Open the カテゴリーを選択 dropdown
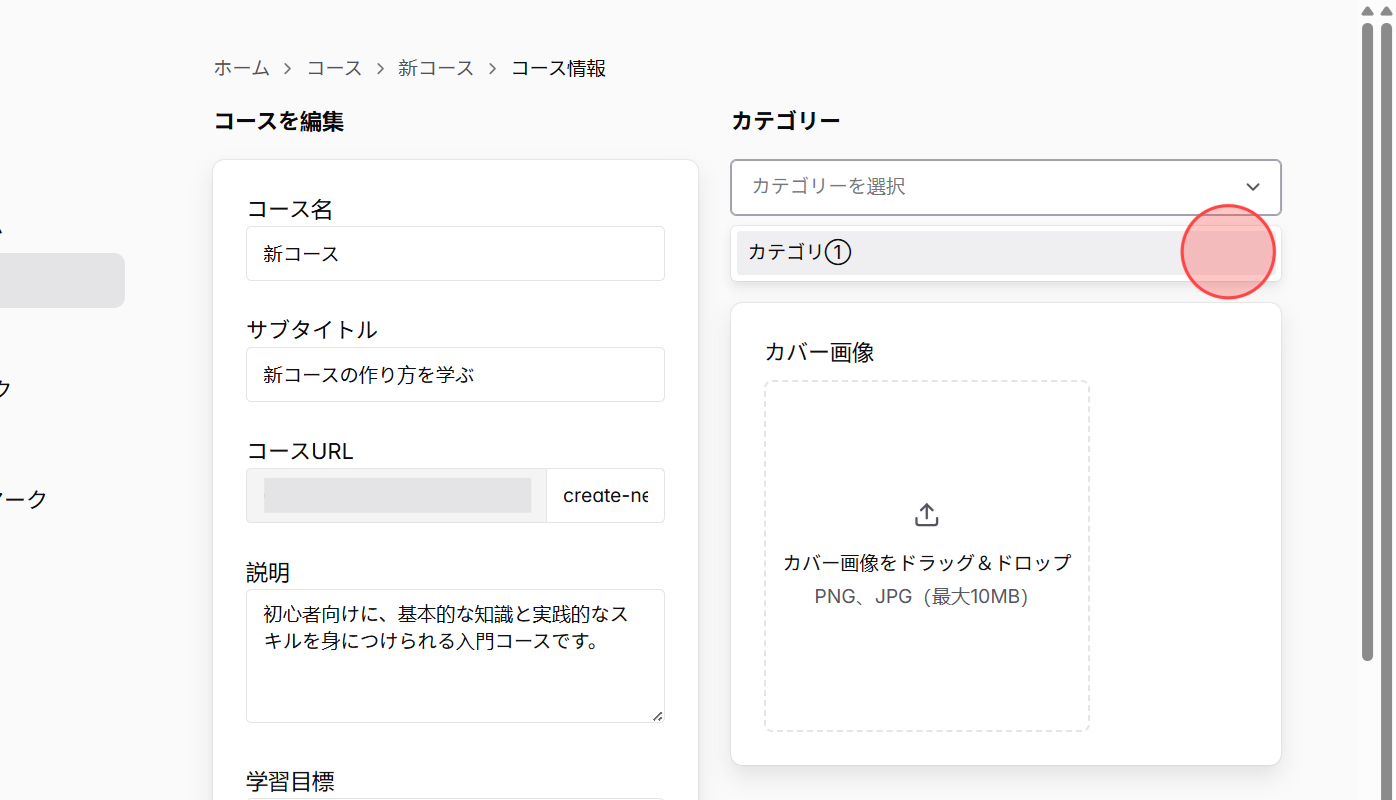This screenshot has width=1396, height=800. (x=1005, y=187)
